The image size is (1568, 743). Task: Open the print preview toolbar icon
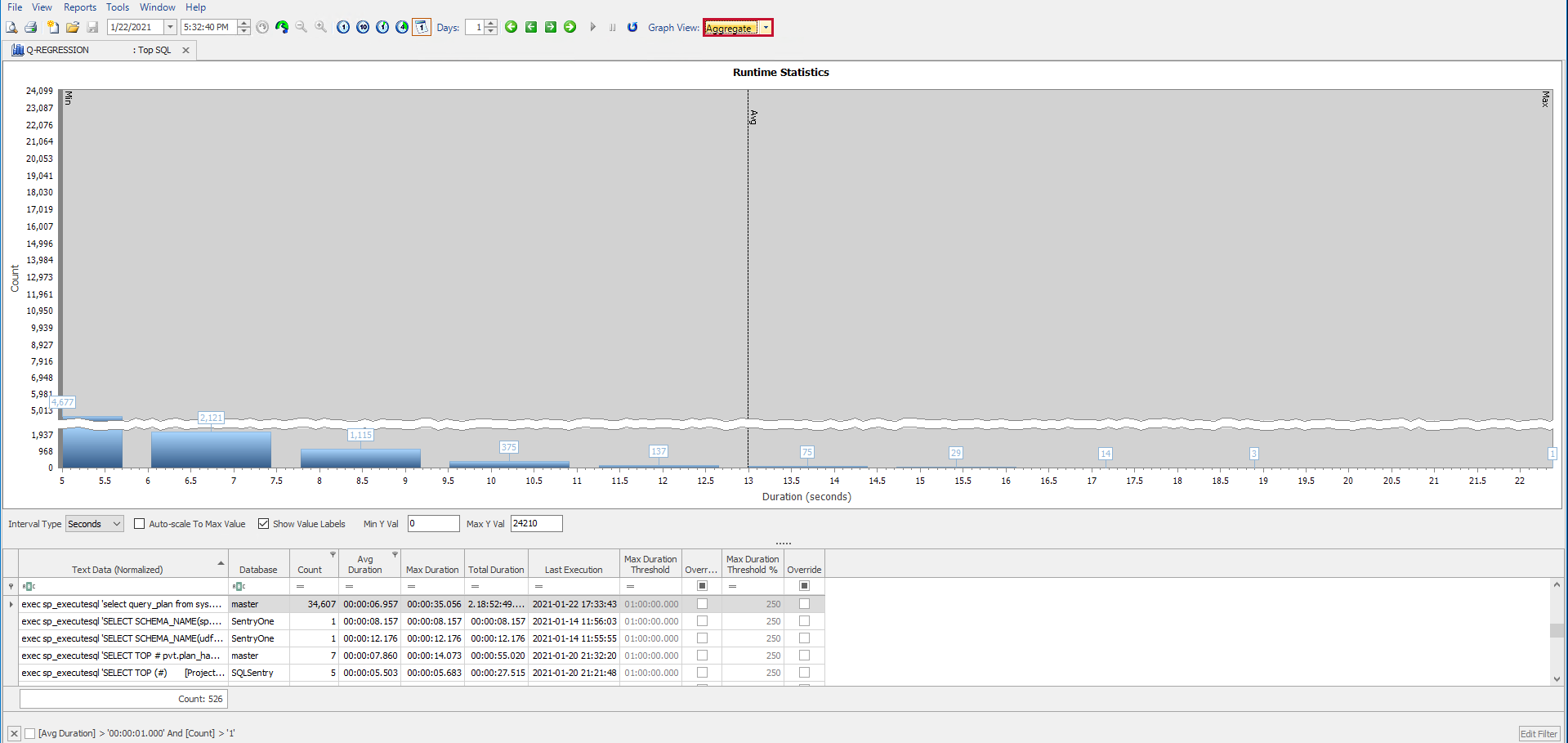point(11,27)
